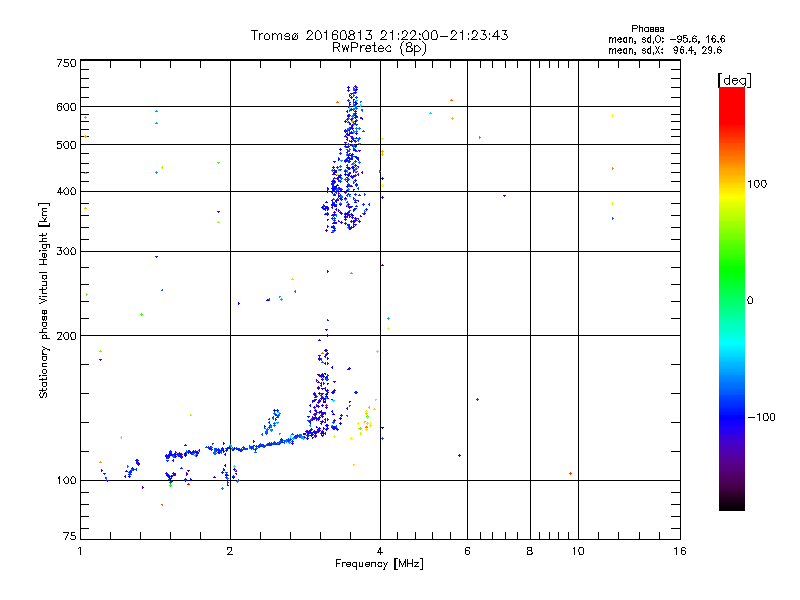Click the '600' height axis label
800x600 pixels.
(66, 107)
